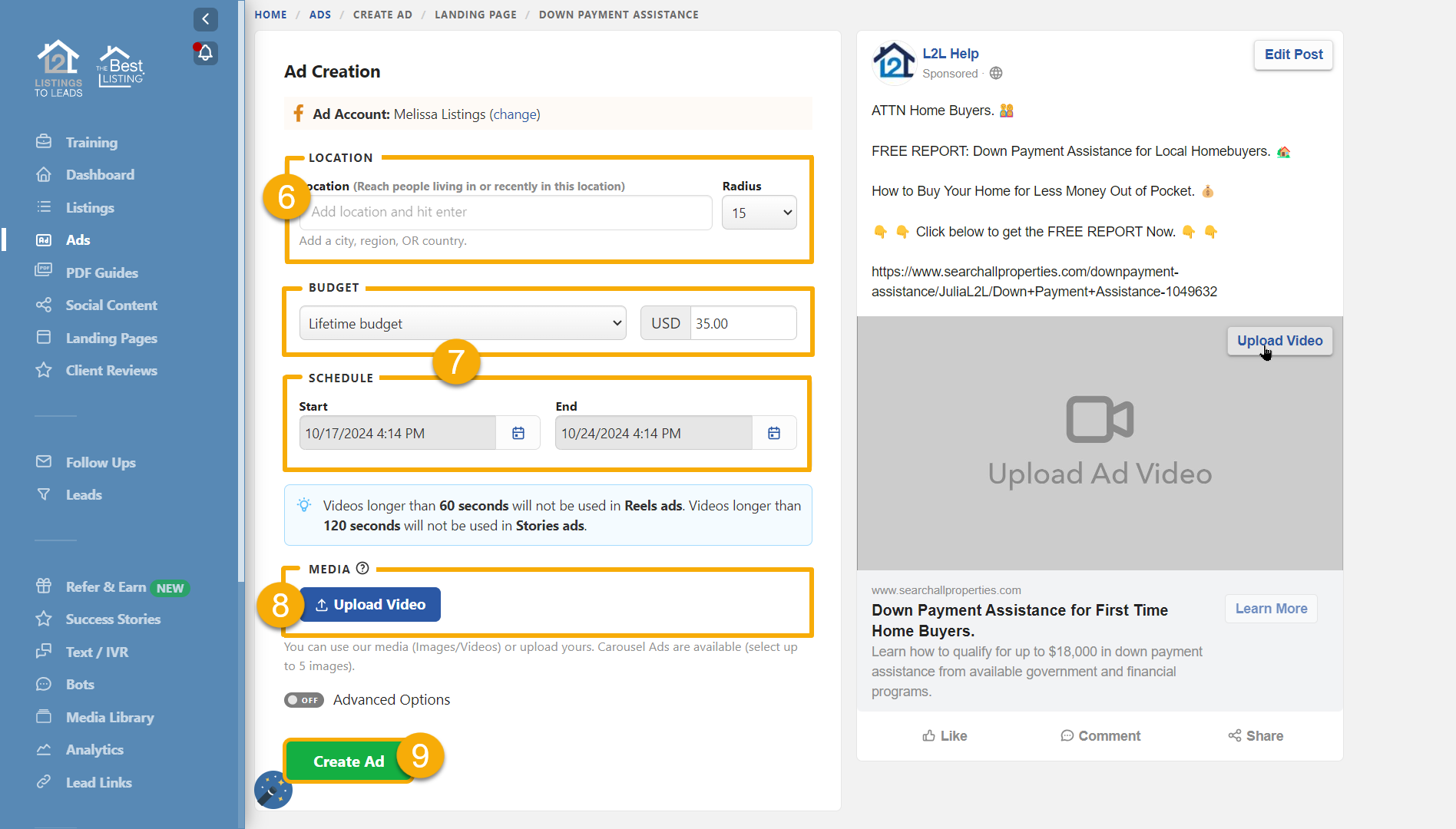1456x829 pixels.
Task: Click the Listings to Leads logo
Action: (x=58, y=68)
